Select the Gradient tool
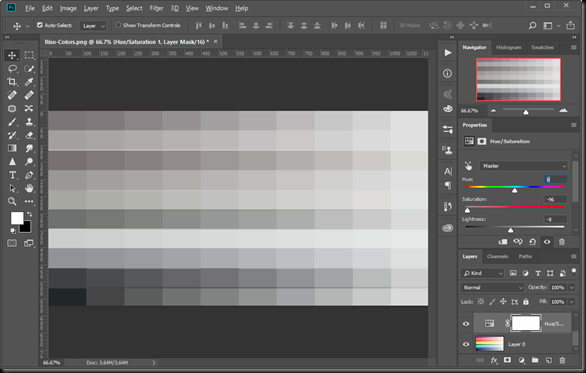 click(12, 148)
